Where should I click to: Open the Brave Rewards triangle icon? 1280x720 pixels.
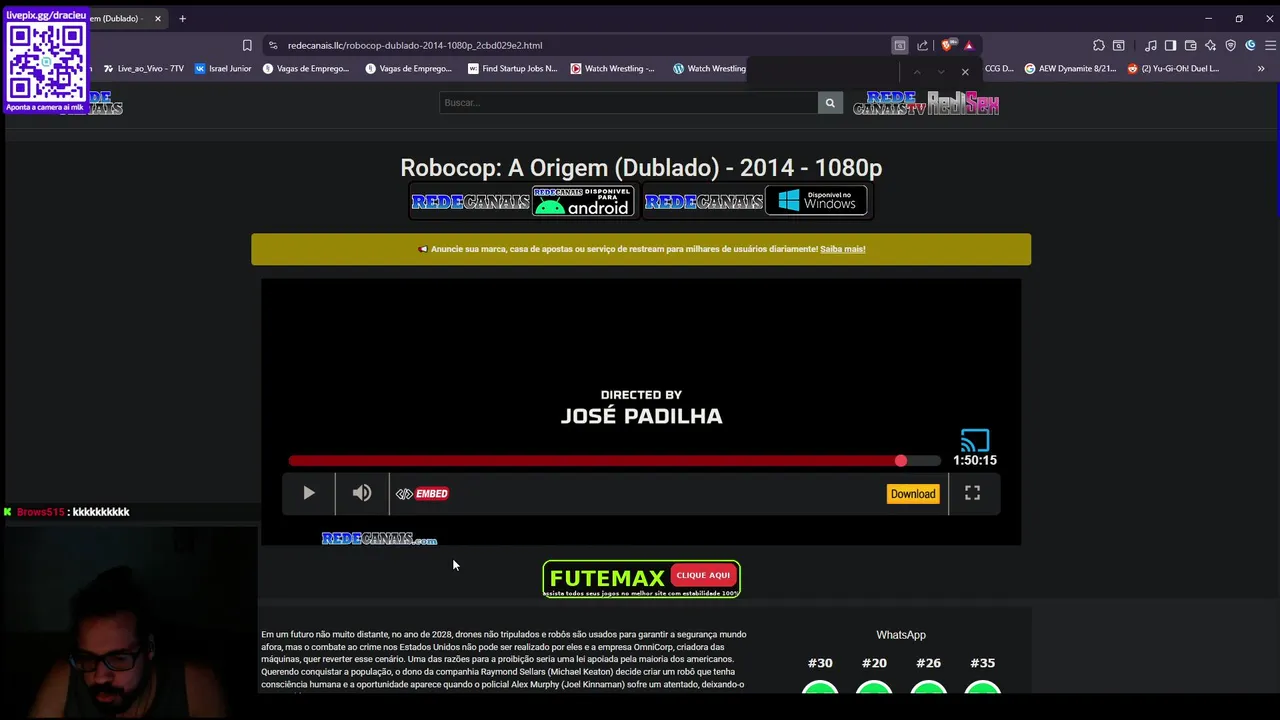pos(969,45)
